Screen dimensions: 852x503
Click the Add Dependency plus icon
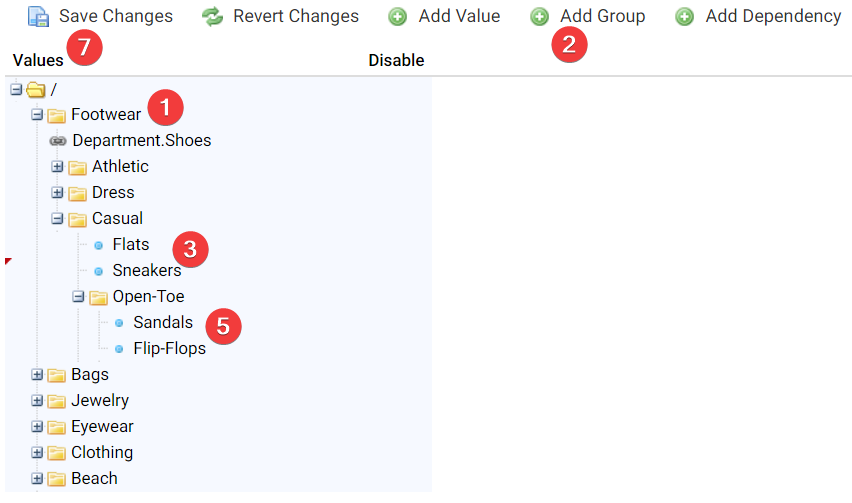pyautogui.click(x=684, y=16)
